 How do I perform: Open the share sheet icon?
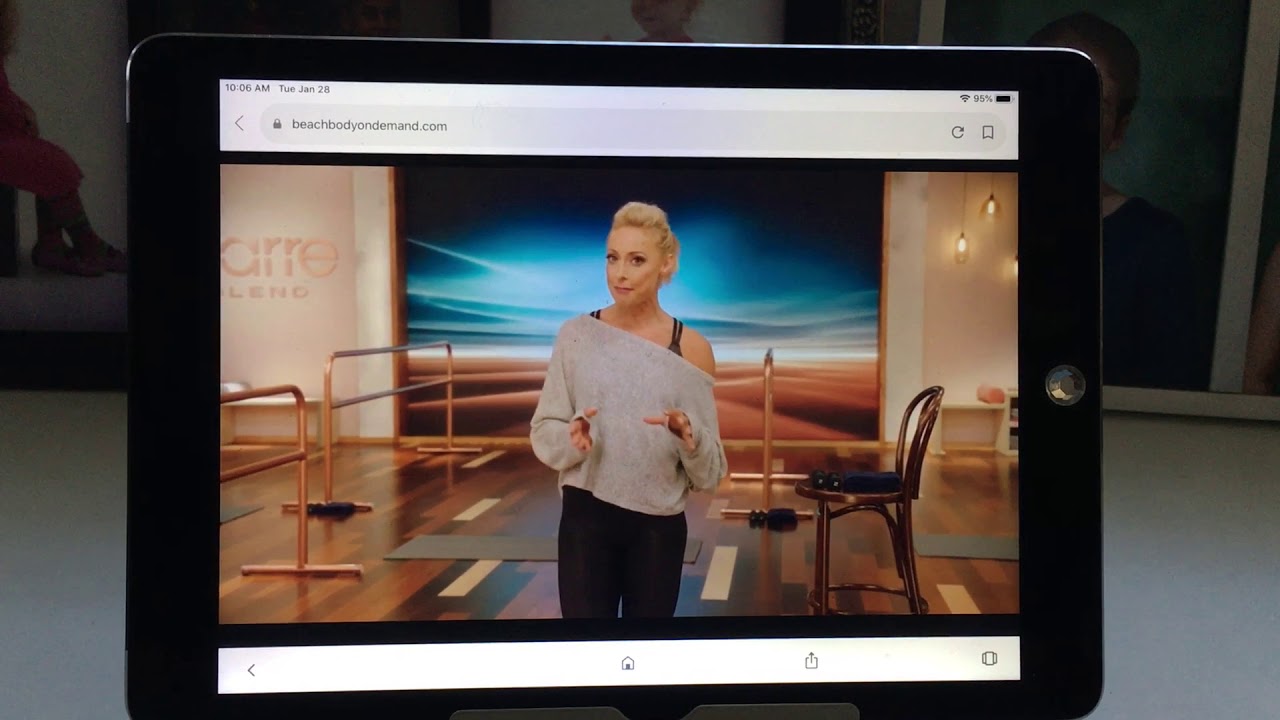click(811, 660)
